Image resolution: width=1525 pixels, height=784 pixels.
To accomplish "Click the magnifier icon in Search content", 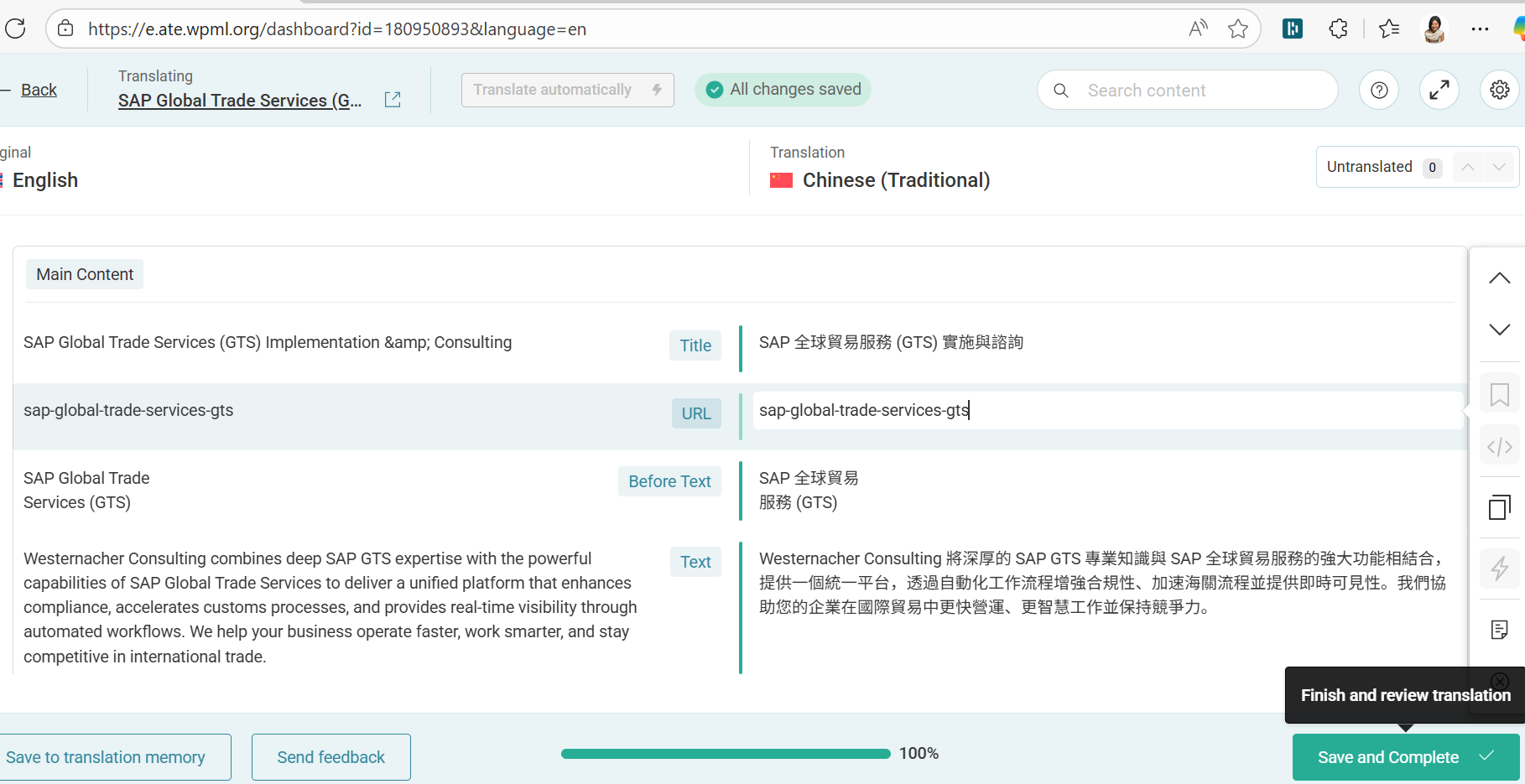I will pyautogui.click(x=1061, y=91).
